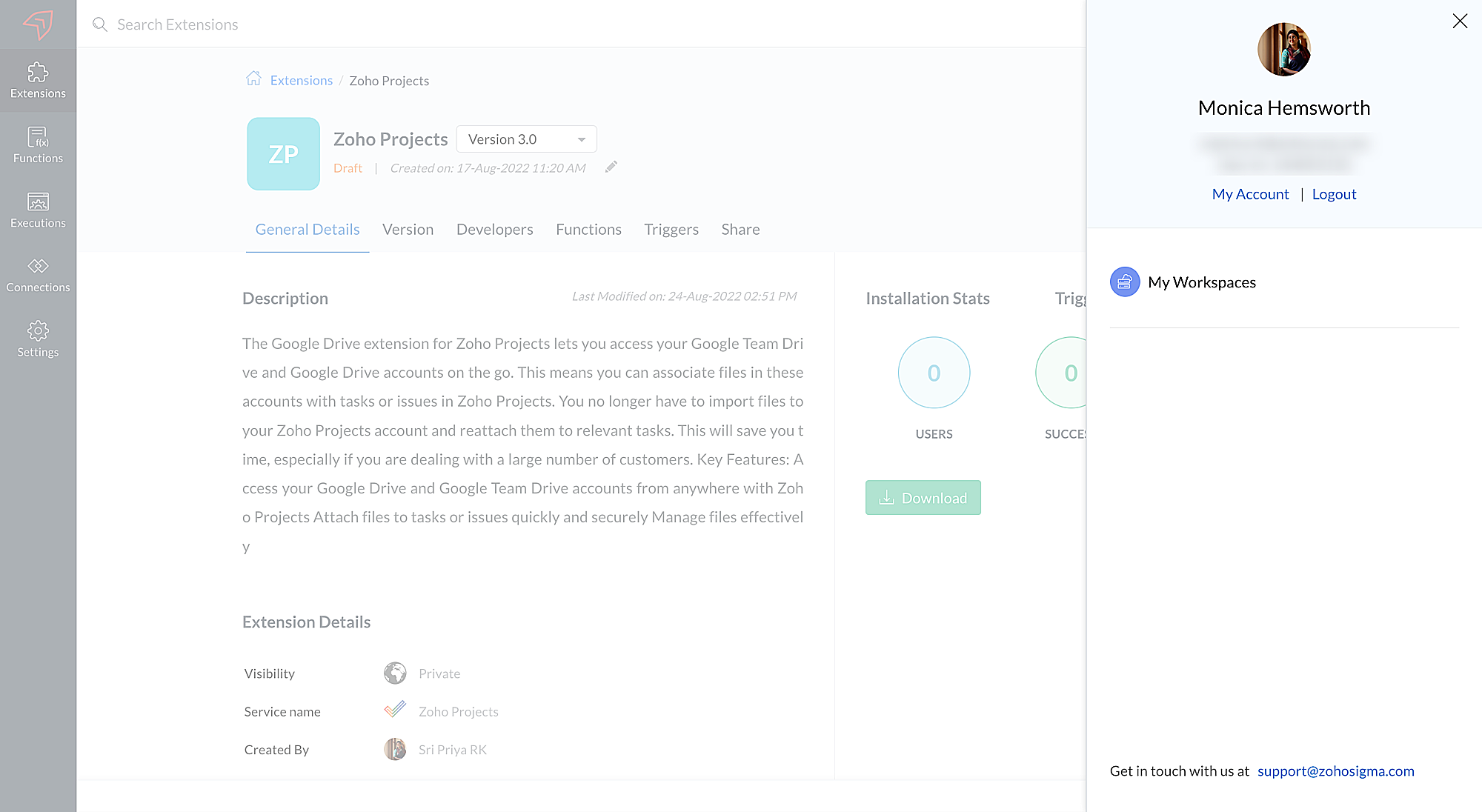Expand the Extensions breadcrumb link
The width and height of the screenshot is (1482, 812).
tap(302, 80)
